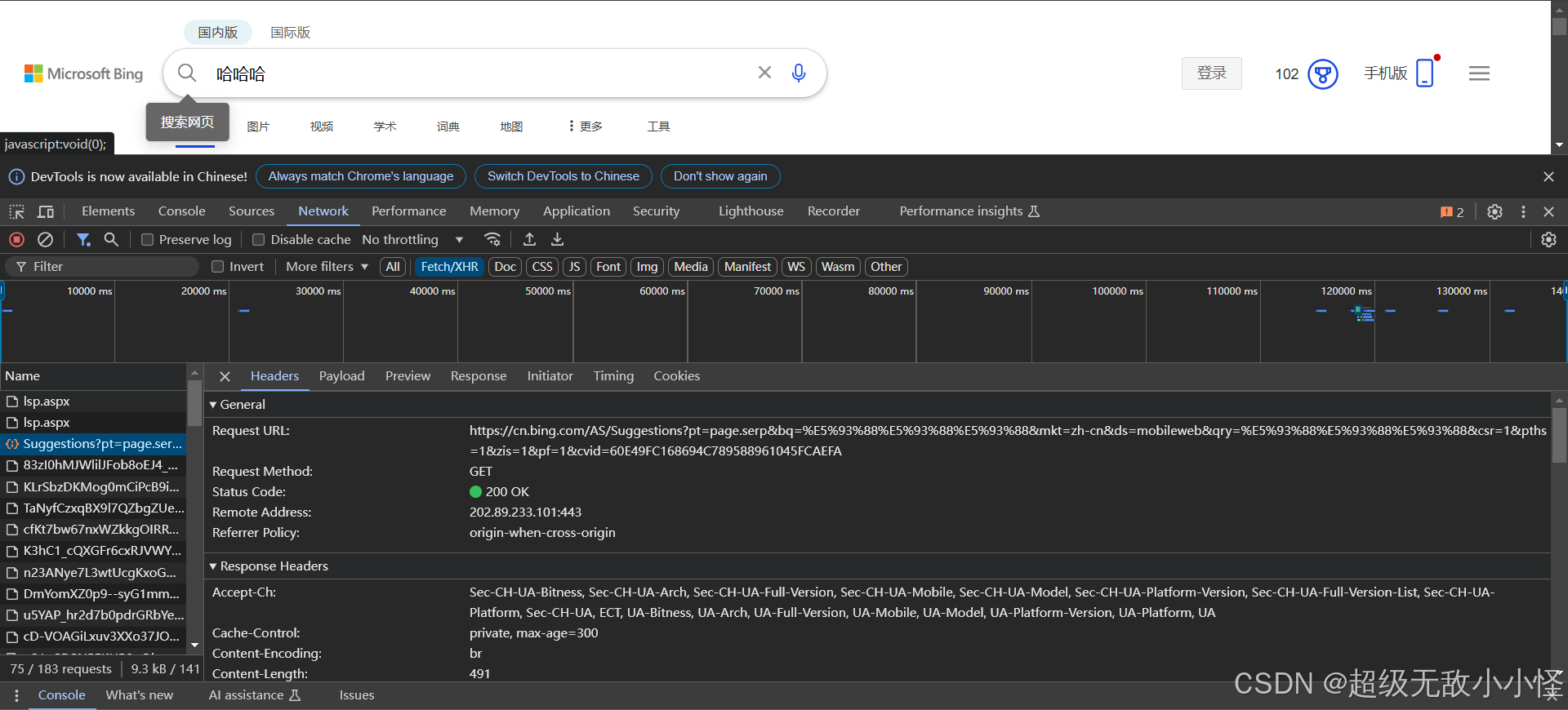Enable Preserve log checkbox
Image resolution: width=1568 pixels, height=710 pixels.
tap(147, 240)
